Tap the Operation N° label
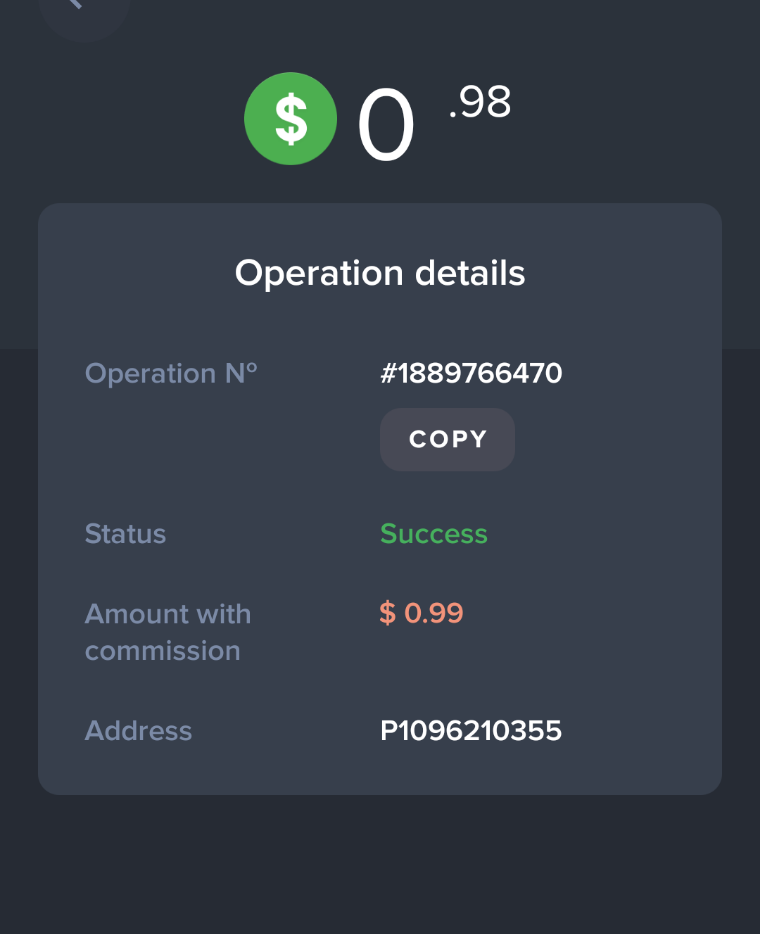The width and height of the screenshot is (760, 934). pyautogui.click(x=171, y=374)
